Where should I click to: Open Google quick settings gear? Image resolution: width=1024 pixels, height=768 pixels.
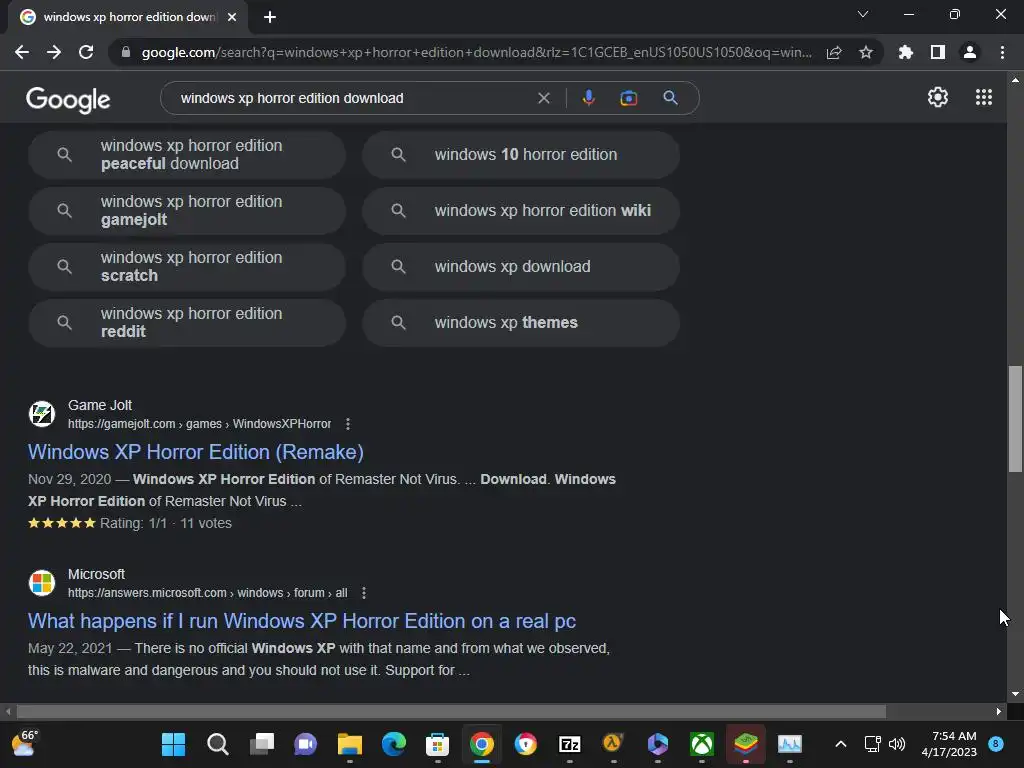pos(938,97)
